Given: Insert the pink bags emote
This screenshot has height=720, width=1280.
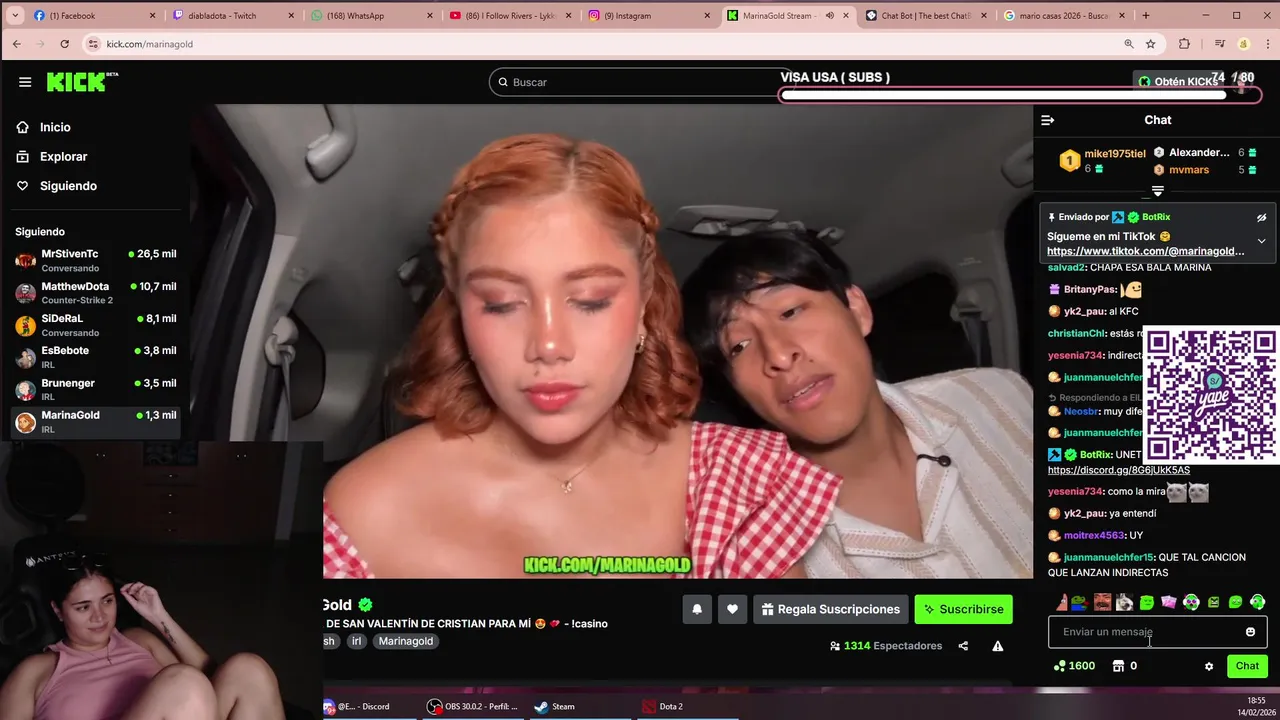Looking at the screenshot, I should tap(1168, 602).
